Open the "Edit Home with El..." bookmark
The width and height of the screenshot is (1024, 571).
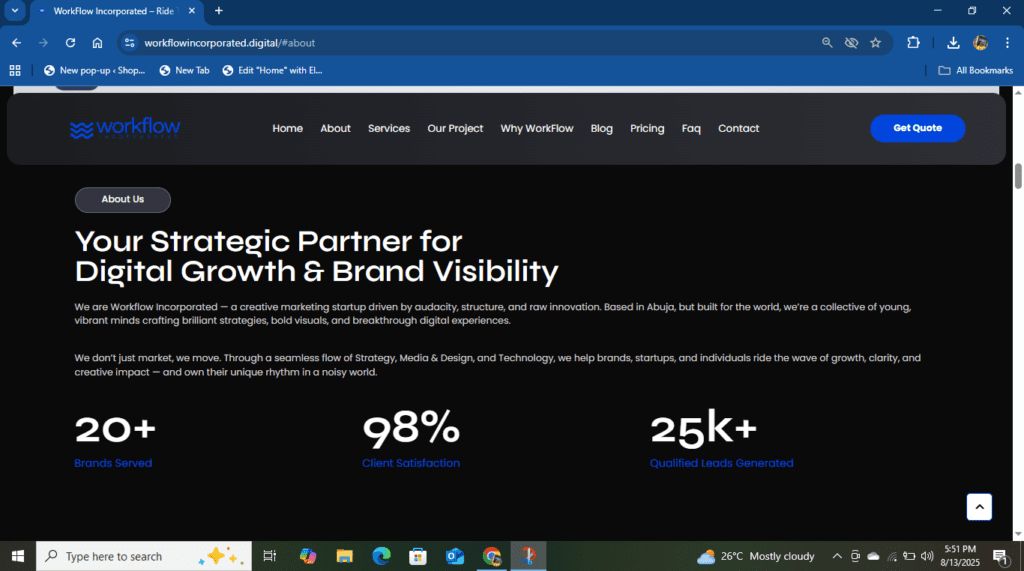click(272, 70)
